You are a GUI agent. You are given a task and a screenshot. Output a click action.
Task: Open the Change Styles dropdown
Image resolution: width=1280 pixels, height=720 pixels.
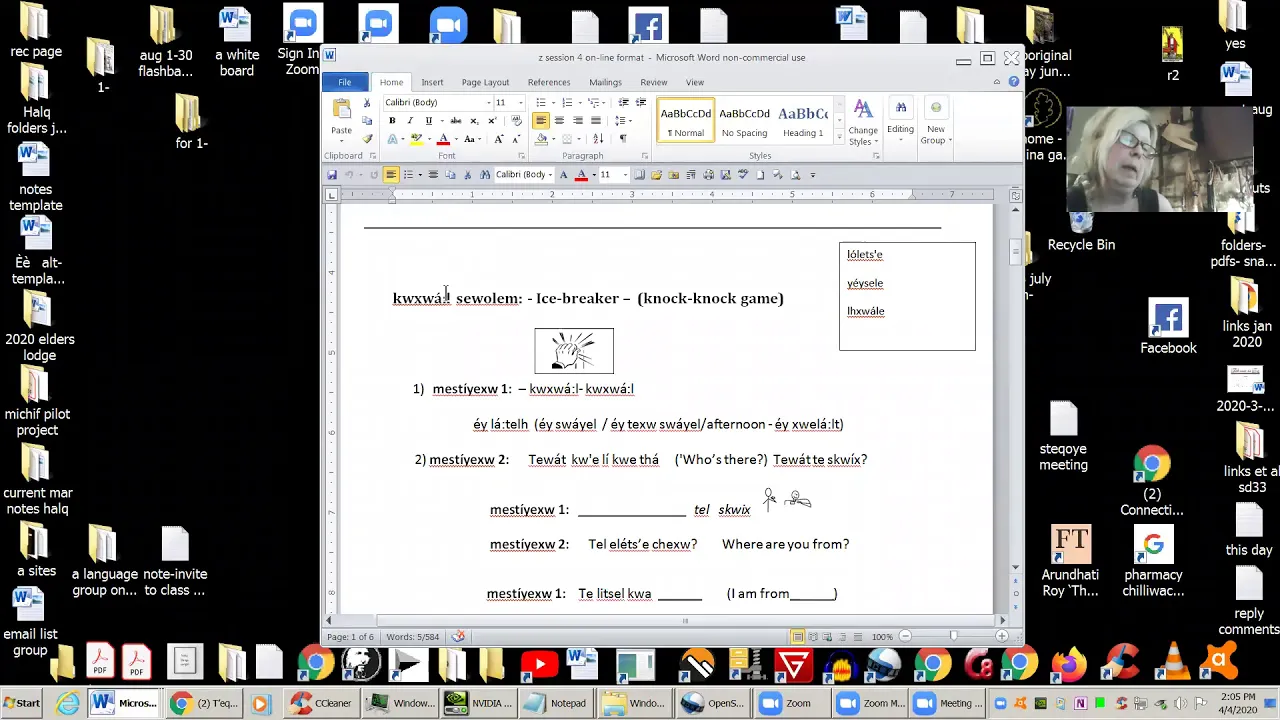[863, 122]
